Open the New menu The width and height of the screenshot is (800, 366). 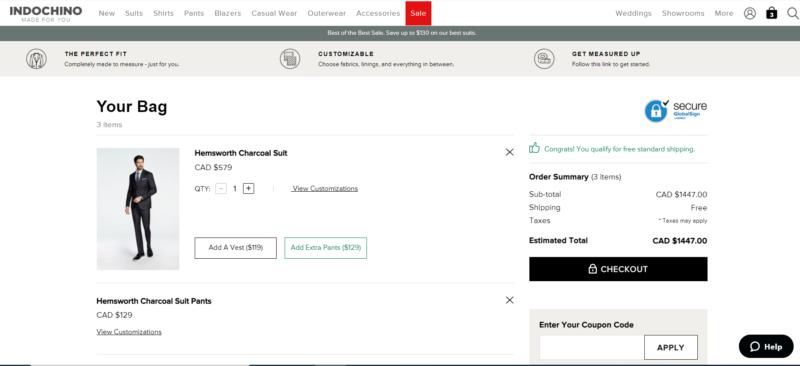(107, 13)
